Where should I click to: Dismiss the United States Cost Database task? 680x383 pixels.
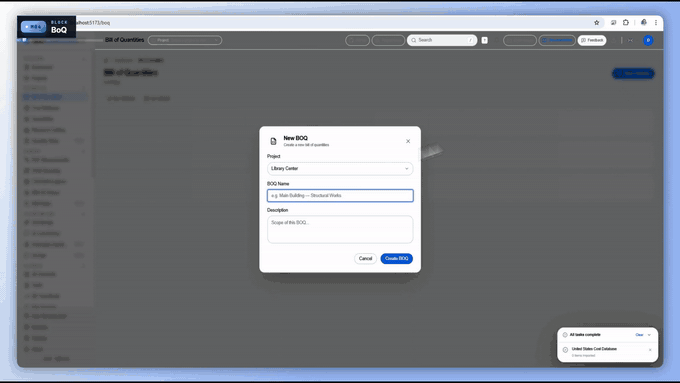pyautogui.click(x=650, y=350)
